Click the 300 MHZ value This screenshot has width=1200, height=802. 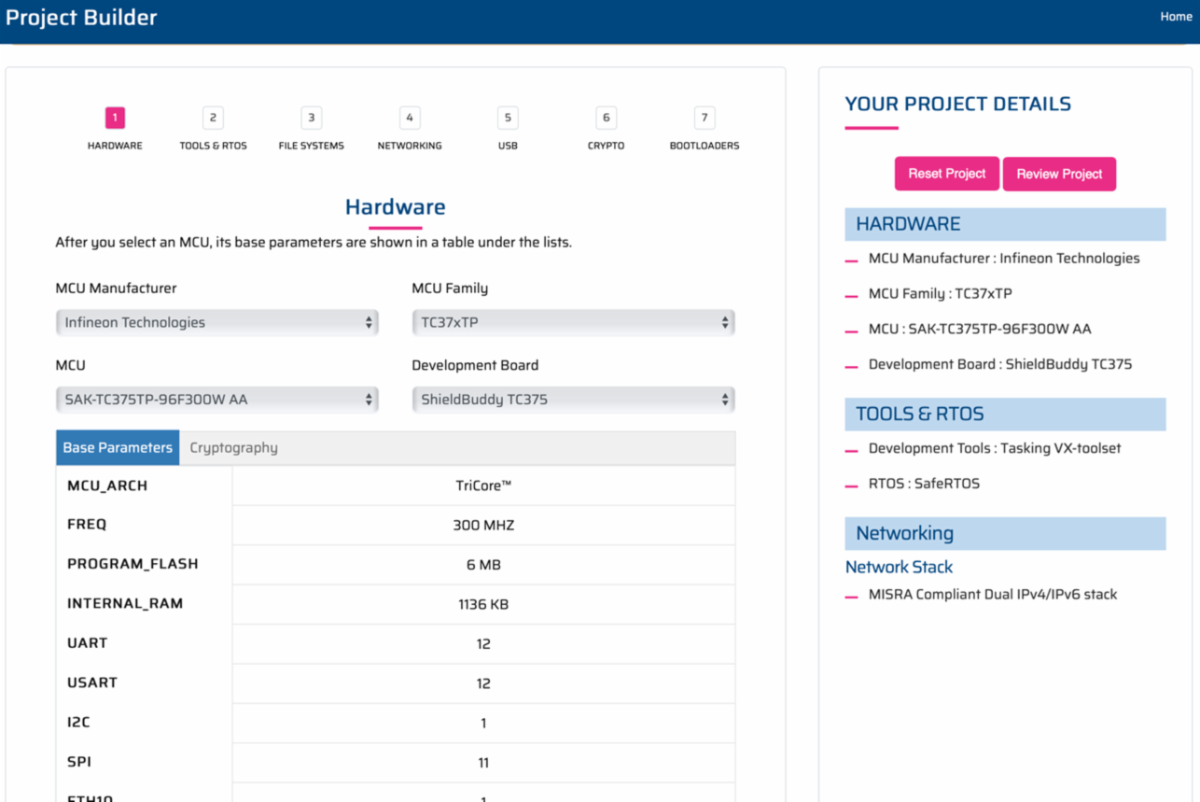[484, 525]
